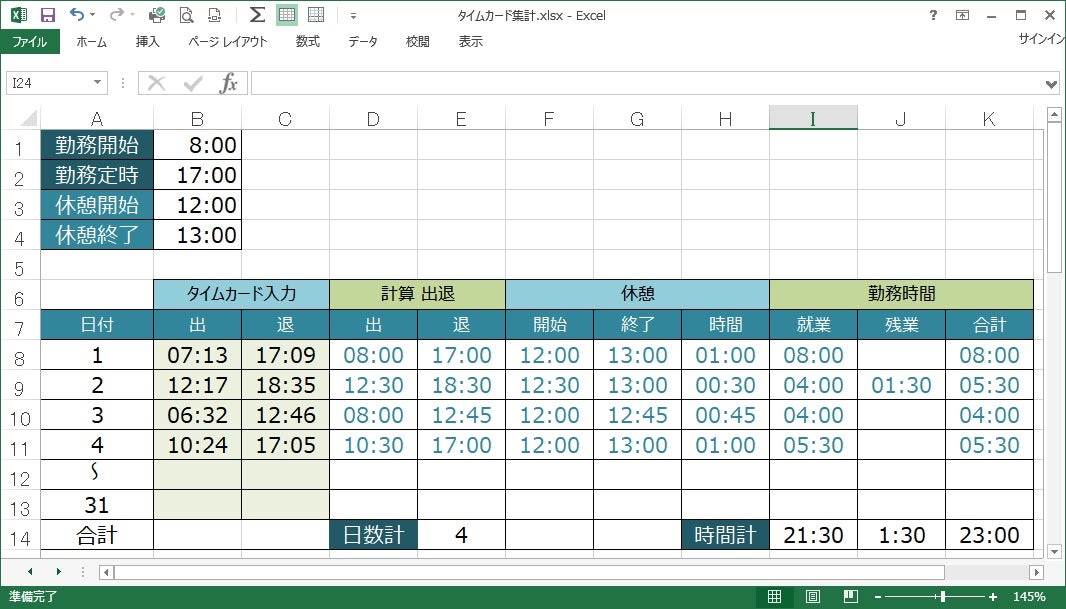Click the zoom slider handle
The height and width of the screenshot is (609, 1066).
coord(941,597)
